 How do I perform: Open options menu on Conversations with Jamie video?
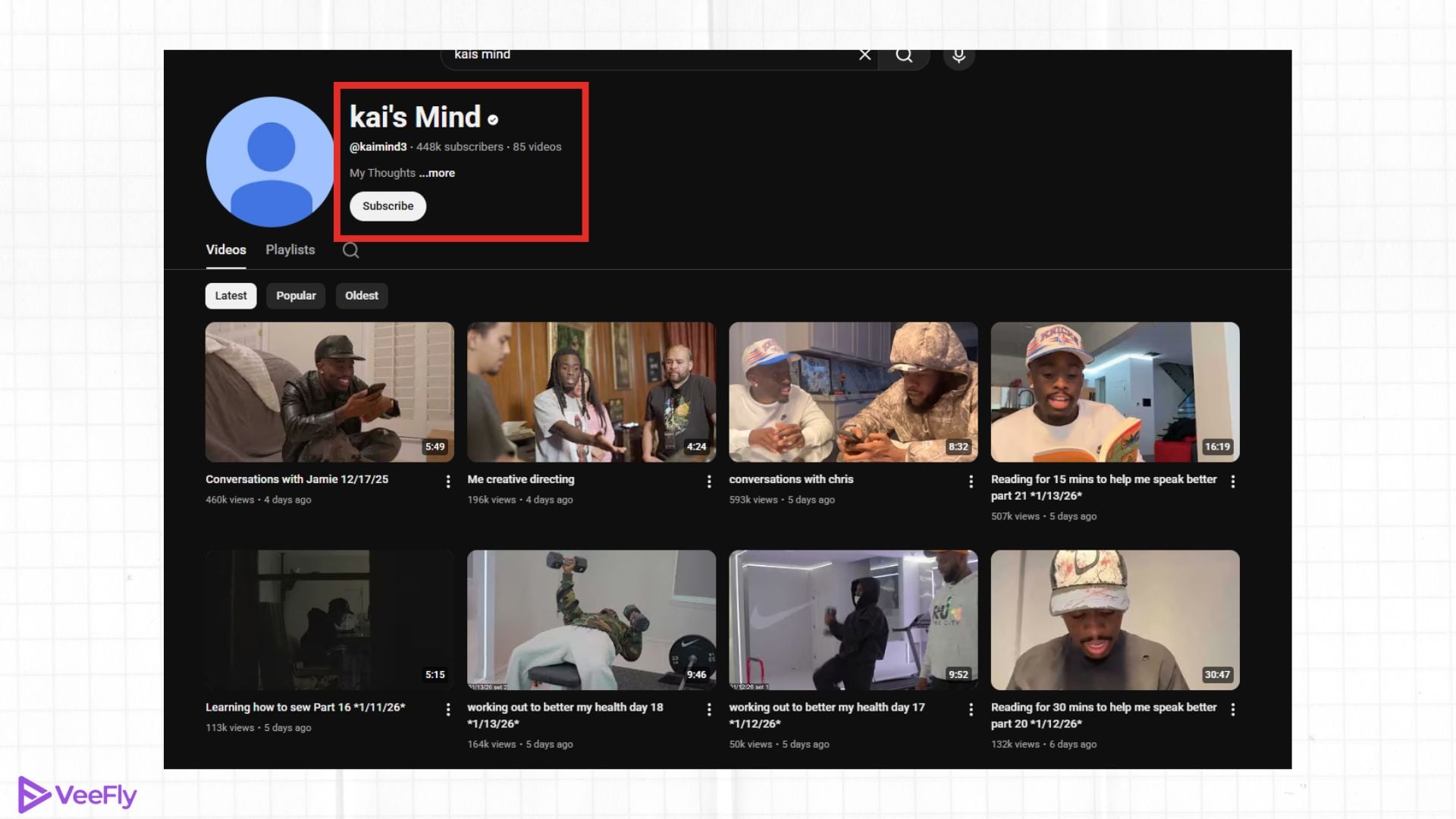coord(447,482)
